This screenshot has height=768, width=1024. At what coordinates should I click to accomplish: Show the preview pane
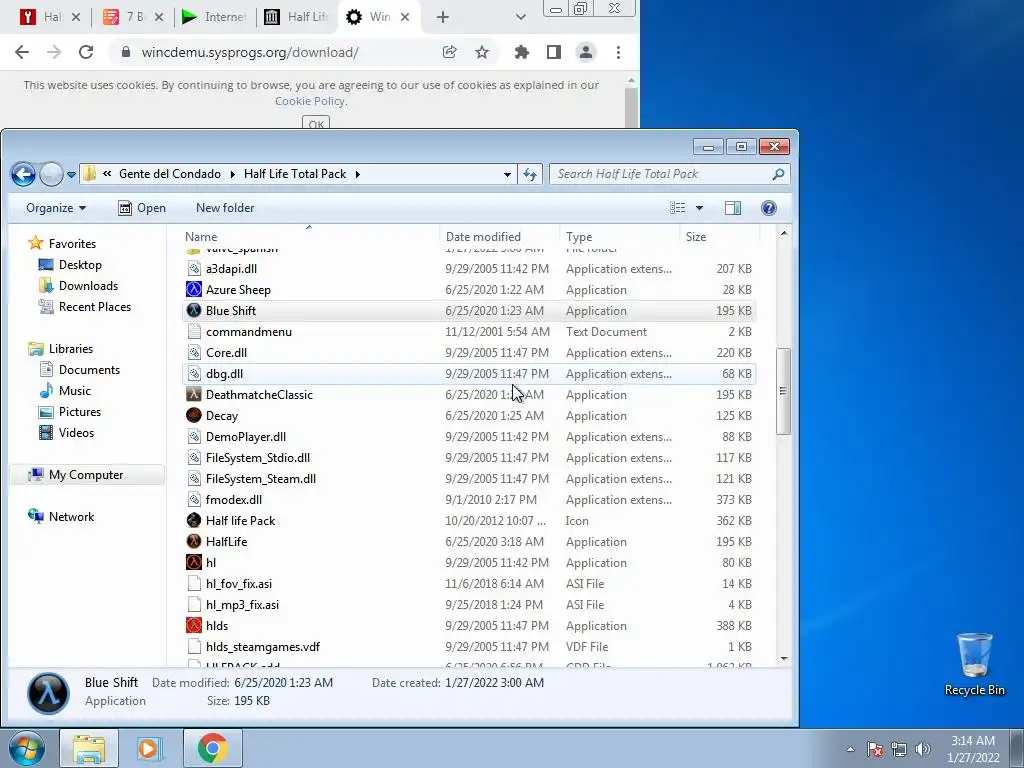click(x=733, y=208)
